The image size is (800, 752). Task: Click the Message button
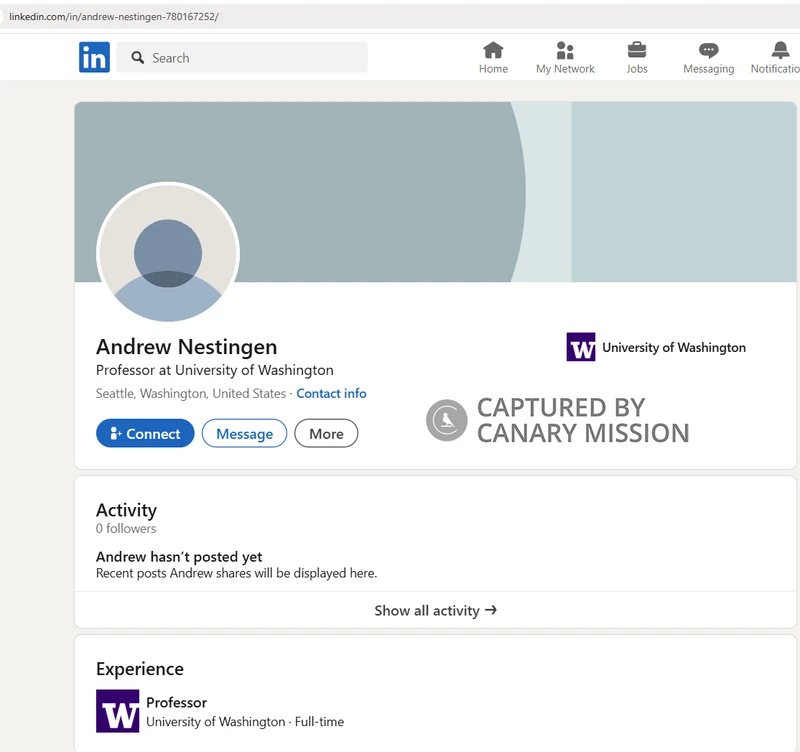pyautogui.click(x=244, y=433)
